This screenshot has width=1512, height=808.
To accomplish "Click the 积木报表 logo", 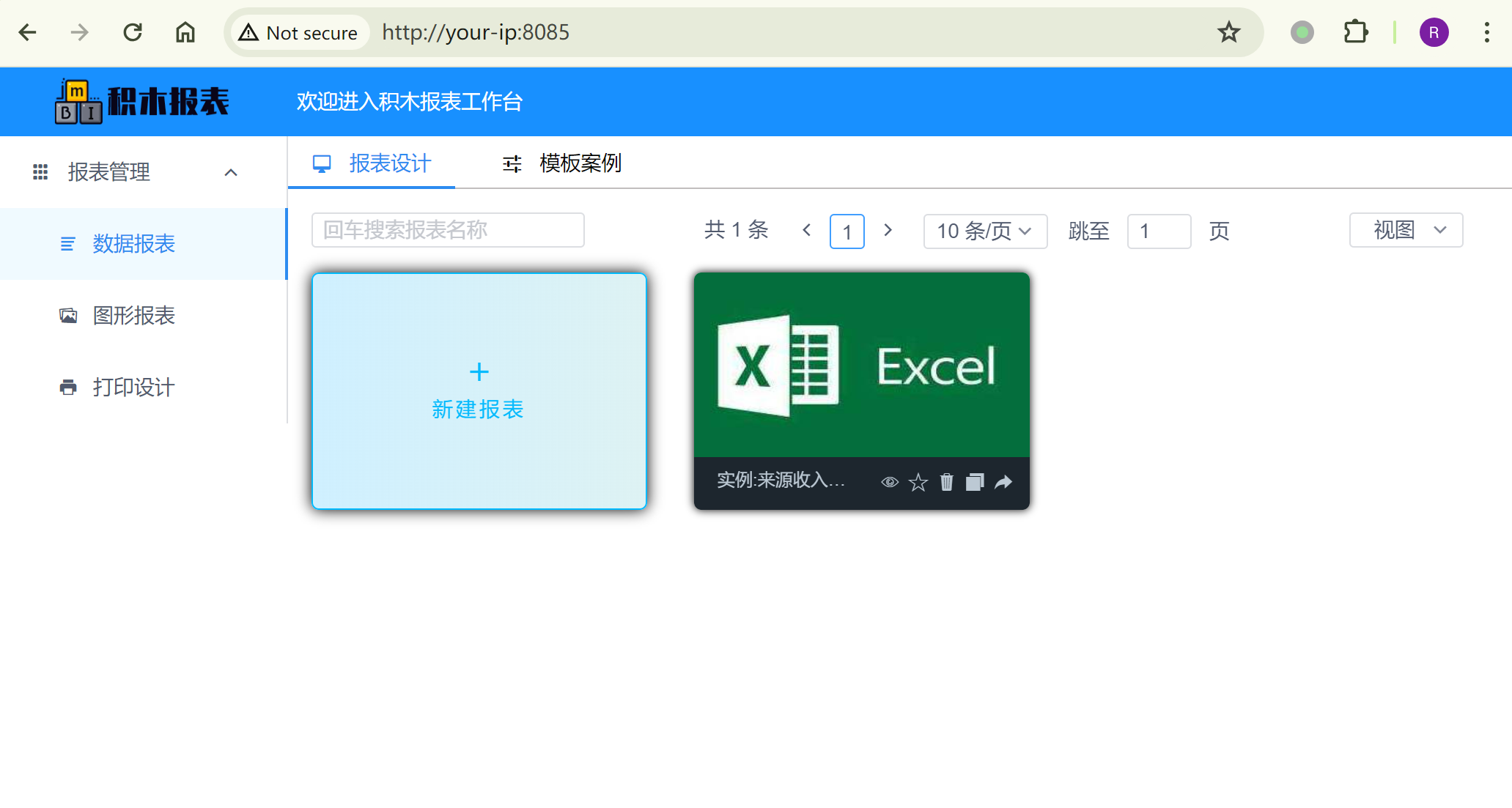I will click(x=142, y=101).
